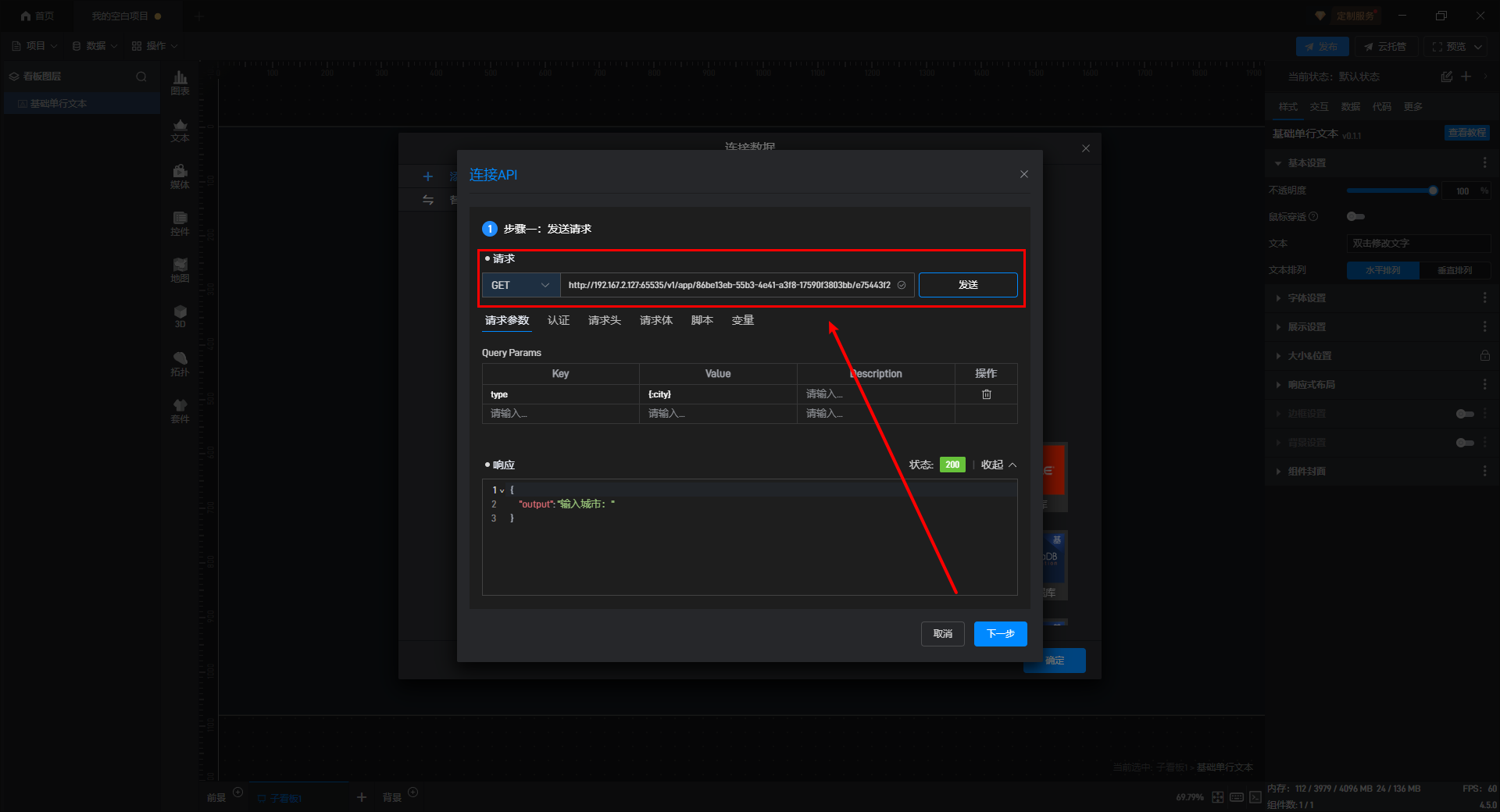The width and height of the screenshot is (1500, 812).
Task: Expand the 字体设置 section
Action: point(1306,298)
